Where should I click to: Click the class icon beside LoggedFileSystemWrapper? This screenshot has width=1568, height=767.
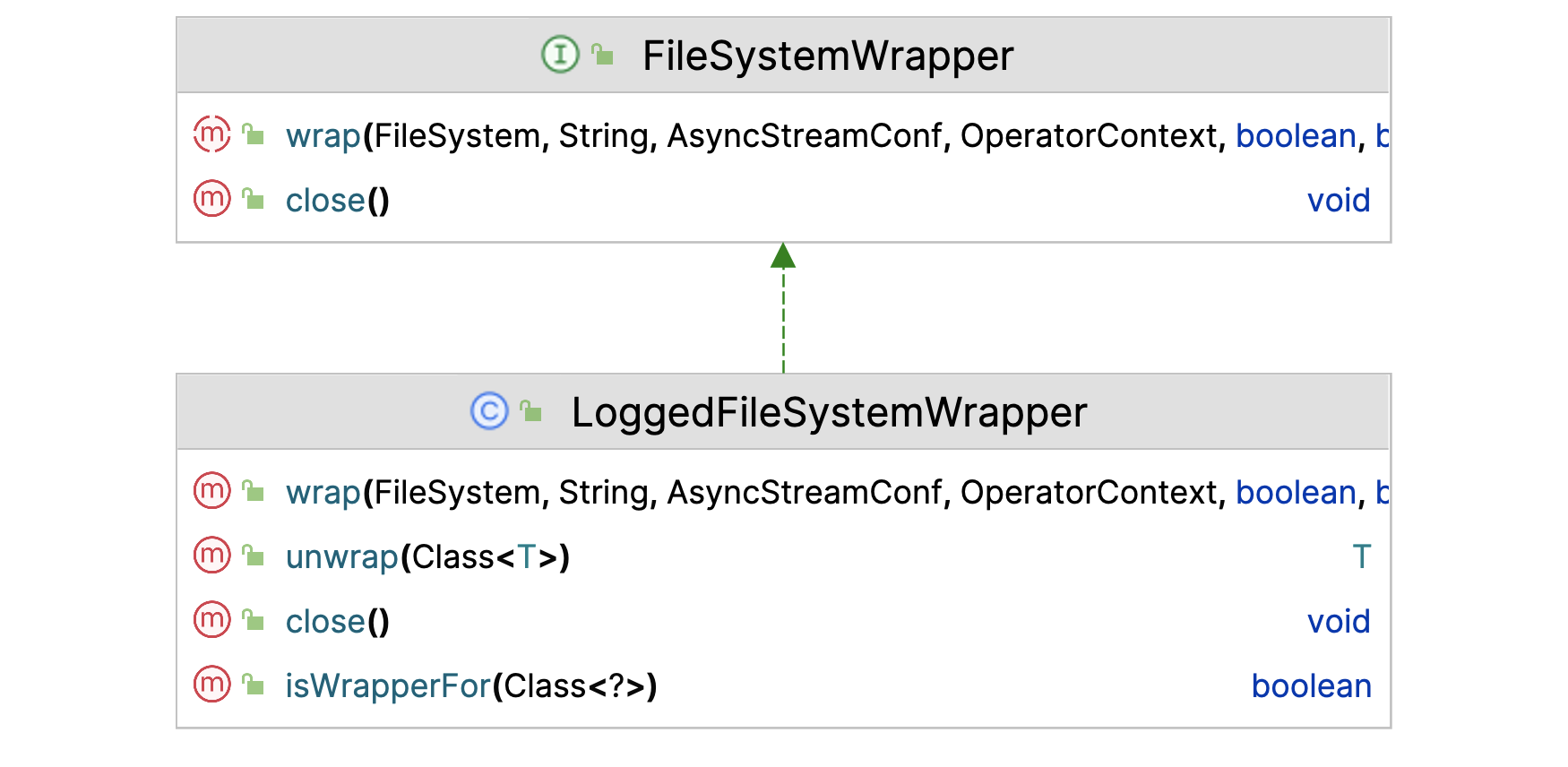click(489, 411)
